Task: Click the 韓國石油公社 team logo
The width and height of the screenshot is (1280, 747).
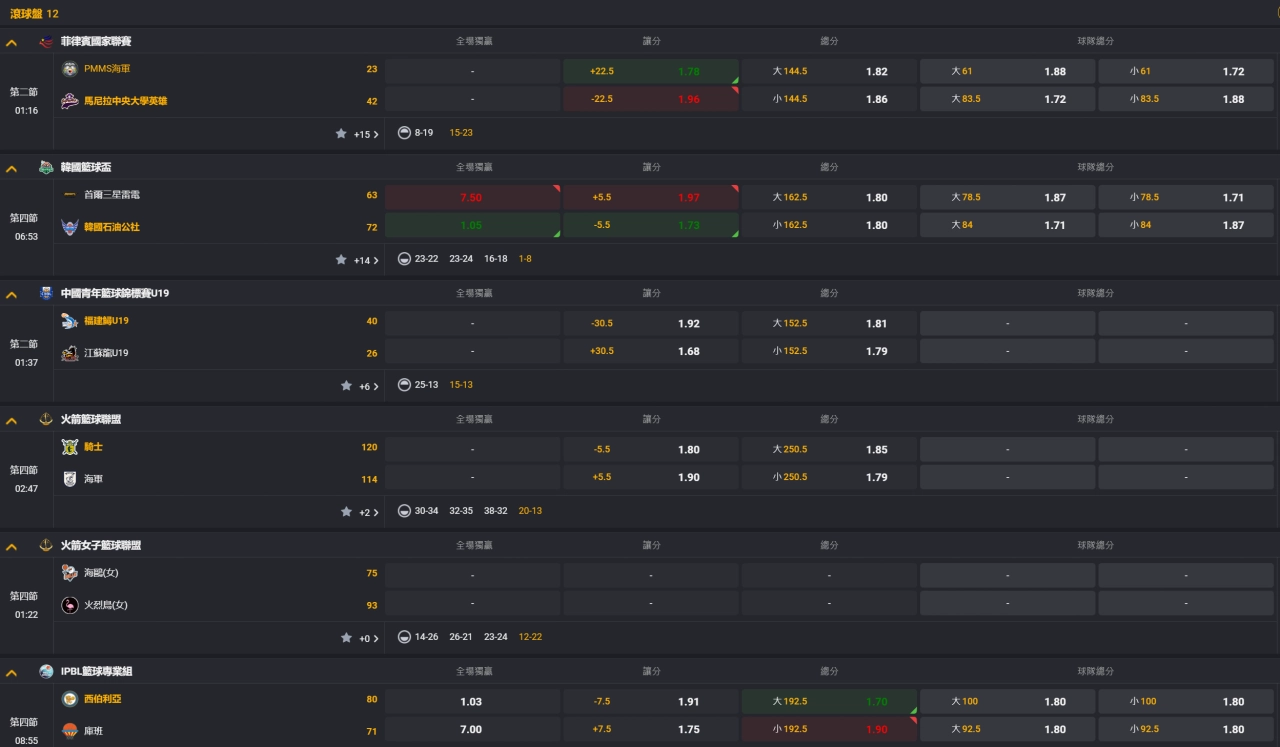Action: click(x=70, y=227)
